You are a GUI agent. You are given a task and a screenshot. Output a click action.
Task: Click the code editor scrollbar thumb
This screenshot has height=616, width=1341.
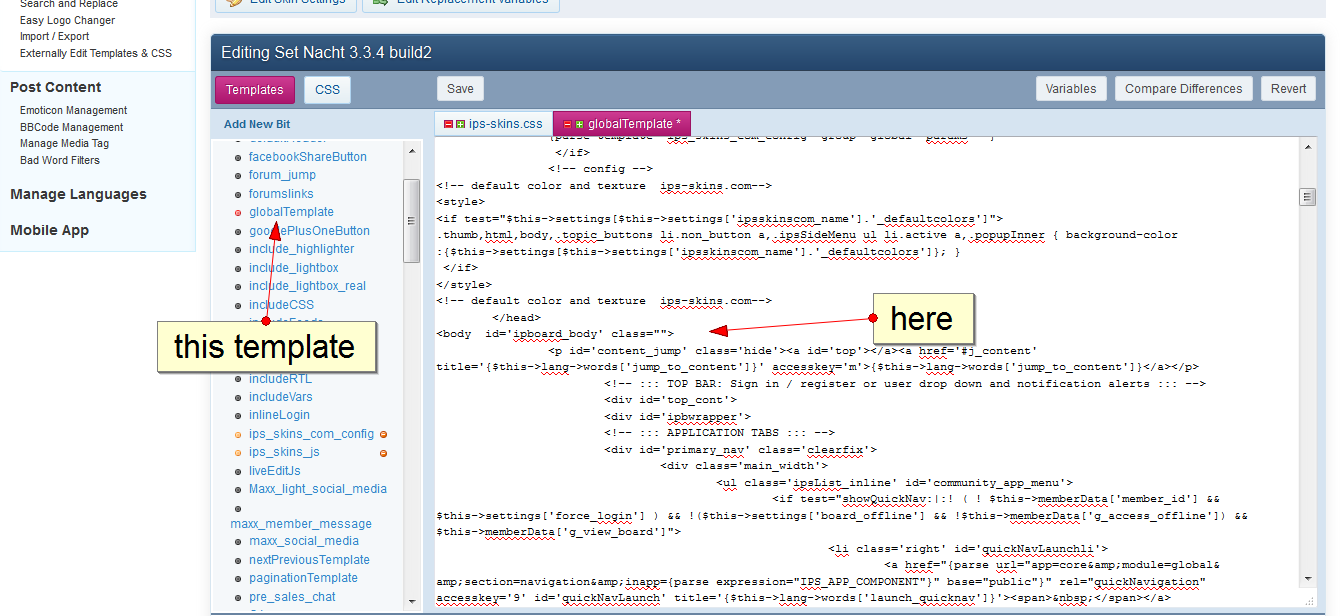(1307, 197)
